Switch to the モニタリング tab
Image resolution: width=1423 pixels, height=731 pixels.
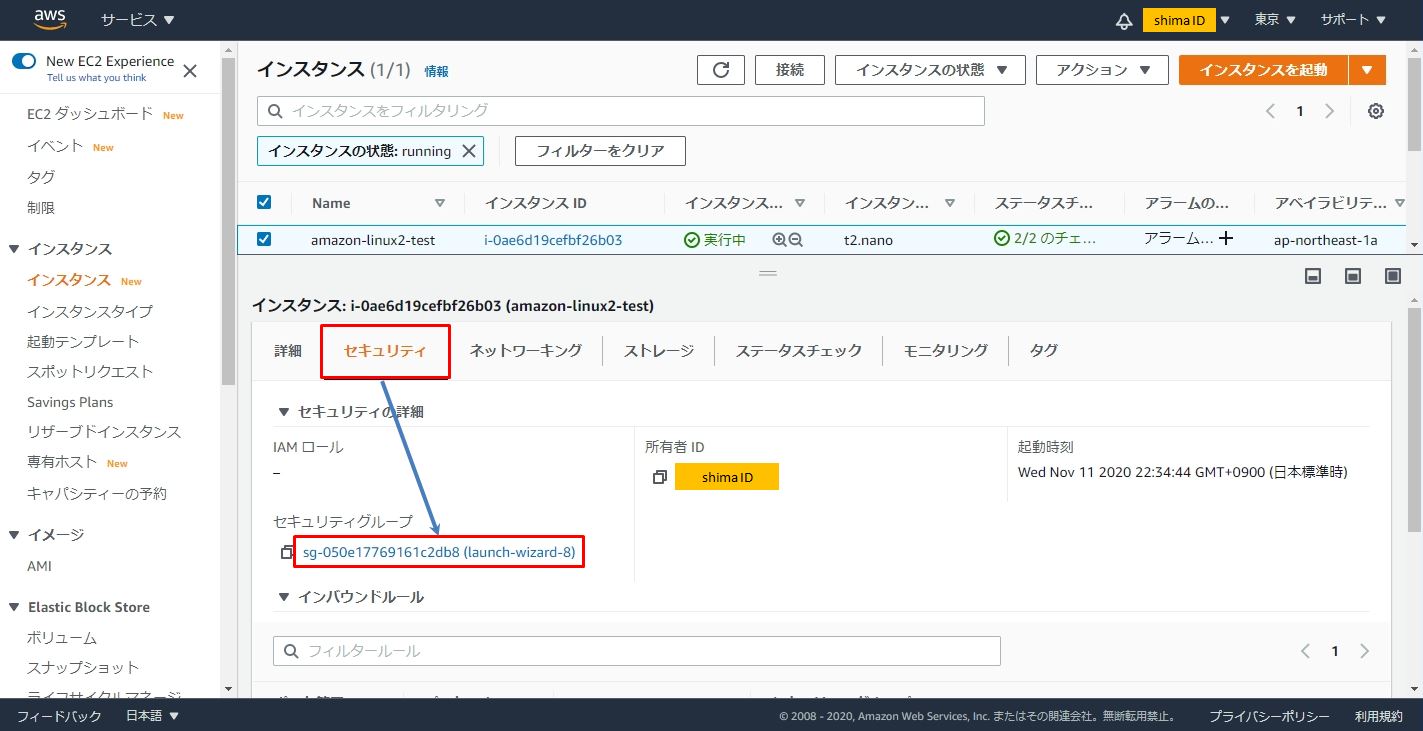[x=946, y=351]
